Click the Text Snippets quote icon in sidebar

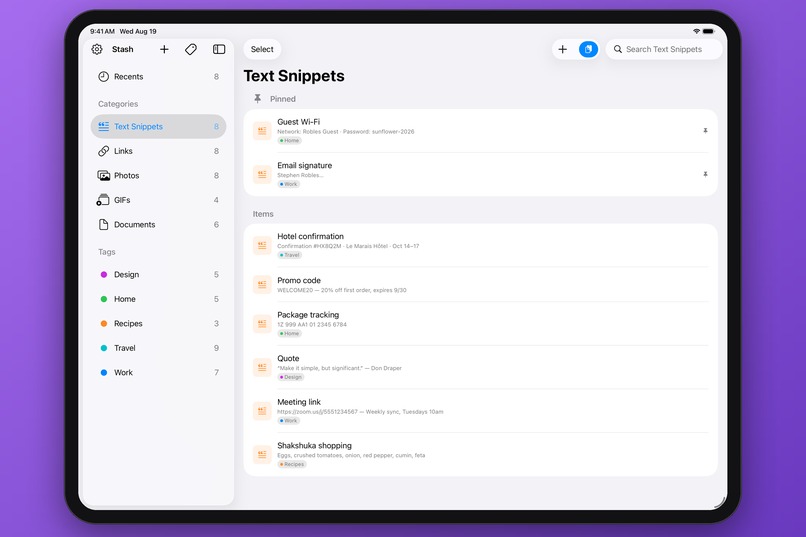tap(103, 126)
